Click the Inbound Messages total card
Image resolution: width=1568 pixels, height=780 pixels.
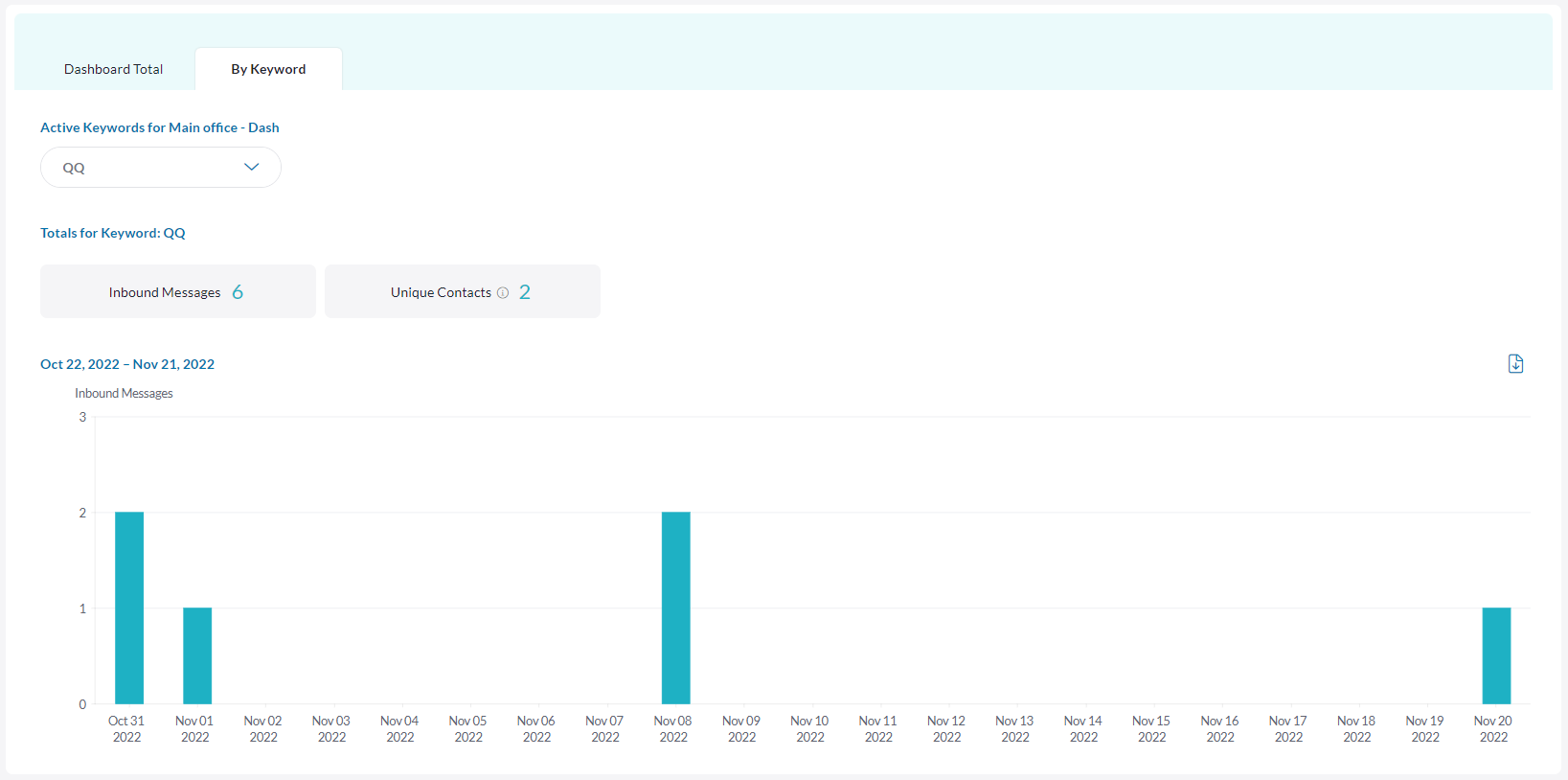(177, 291)
